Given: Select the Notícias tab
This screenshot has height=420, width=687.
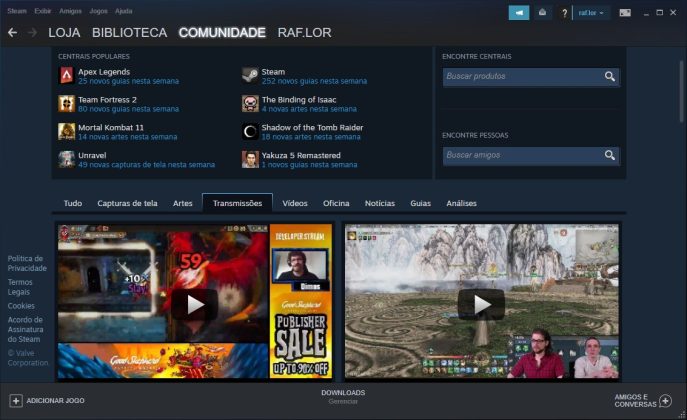Looking at the screenshot, I should click(x=380, y=203).
